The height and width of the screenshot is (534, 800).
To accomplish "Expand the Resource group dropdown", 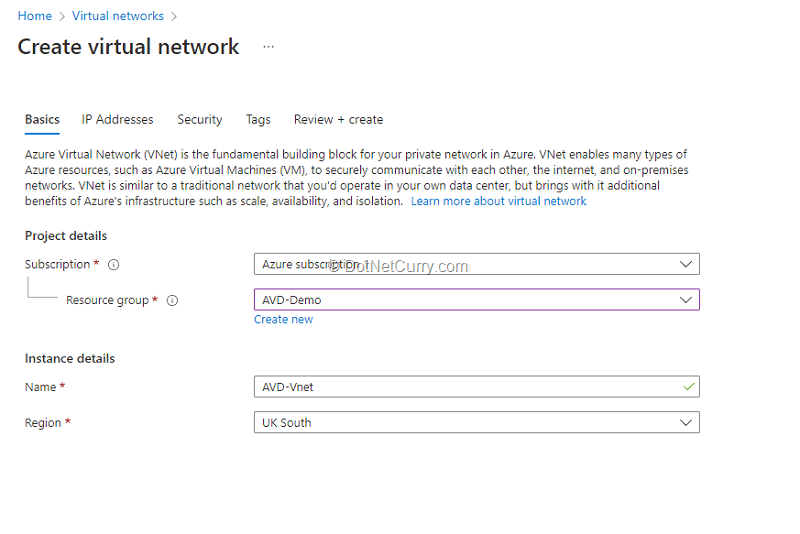I will point(477,300).
